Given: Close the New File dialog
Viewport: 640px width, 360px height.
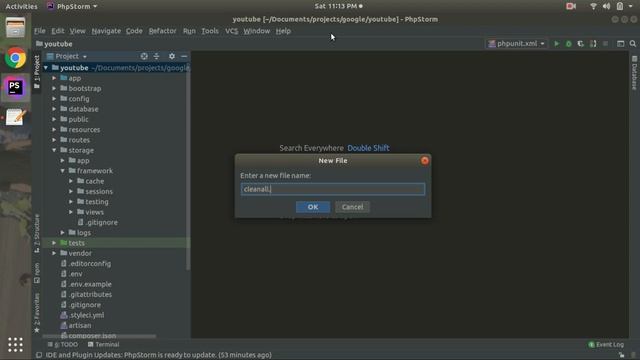Looking at the screenshot, I should point(424,160).
